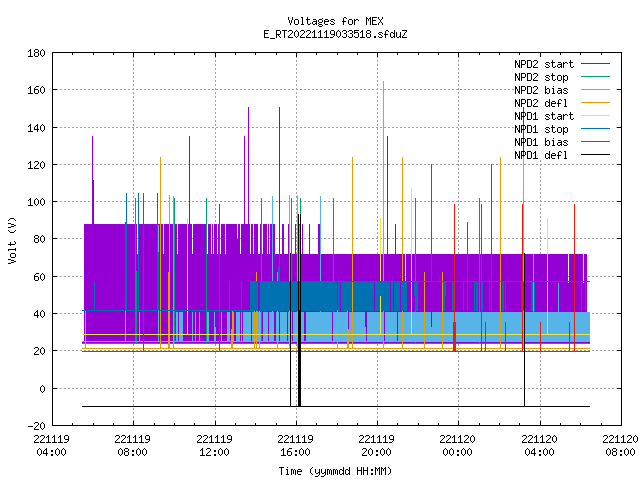The width and height of the screenshot is (640, 480).
Task: Click the flat black NPD1 defl line at -10 volts
Action: click(x=336, y=407)
